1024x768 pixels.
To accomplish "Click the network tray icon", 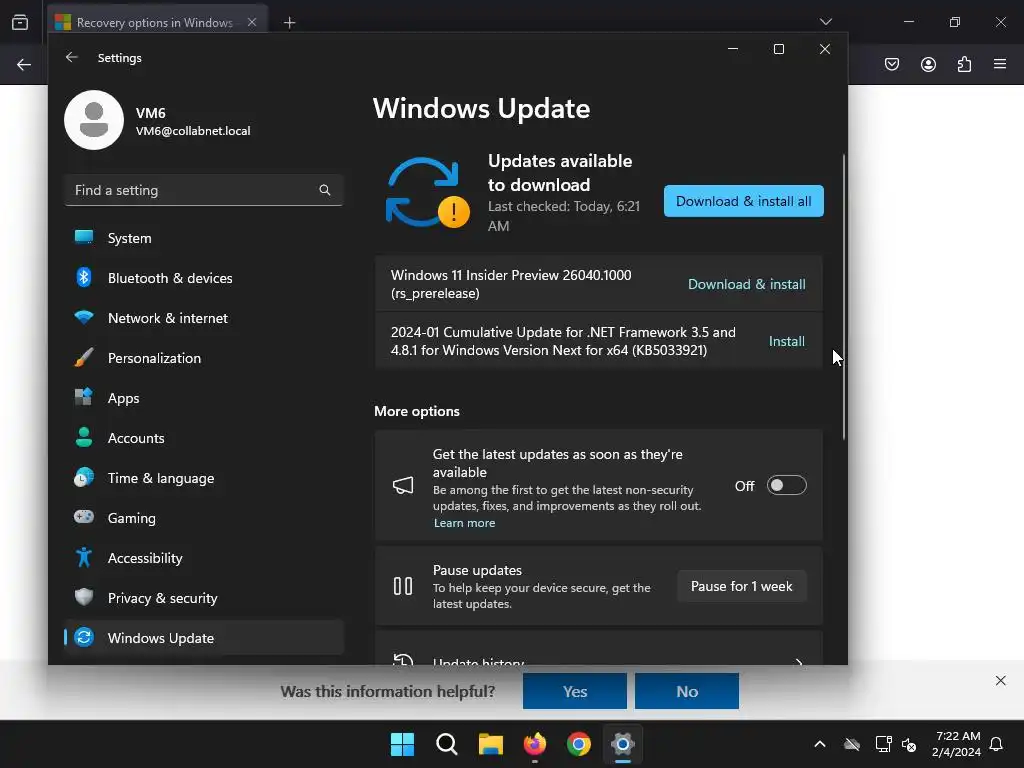I will pyautogui.click(x=884, y=744).
